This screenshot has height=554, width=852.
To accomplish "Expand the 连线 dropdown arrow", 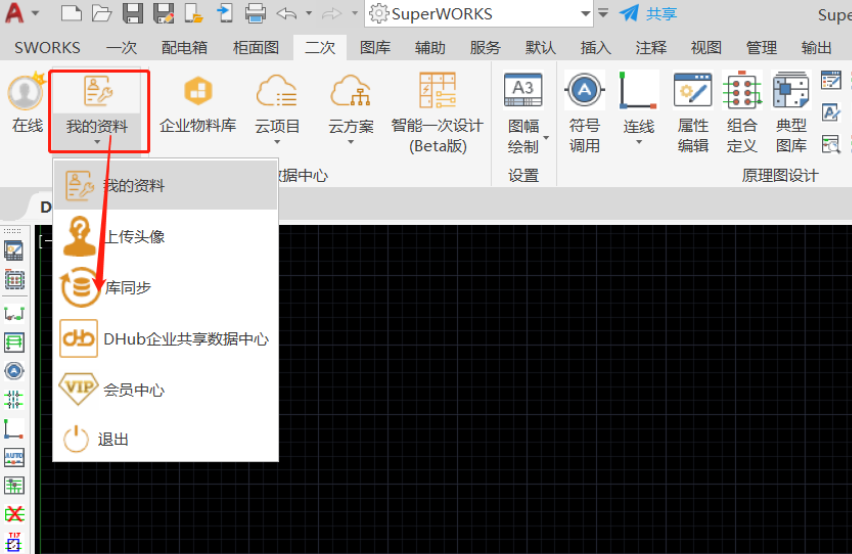I will pyautogui.click(x=639, y=142).
